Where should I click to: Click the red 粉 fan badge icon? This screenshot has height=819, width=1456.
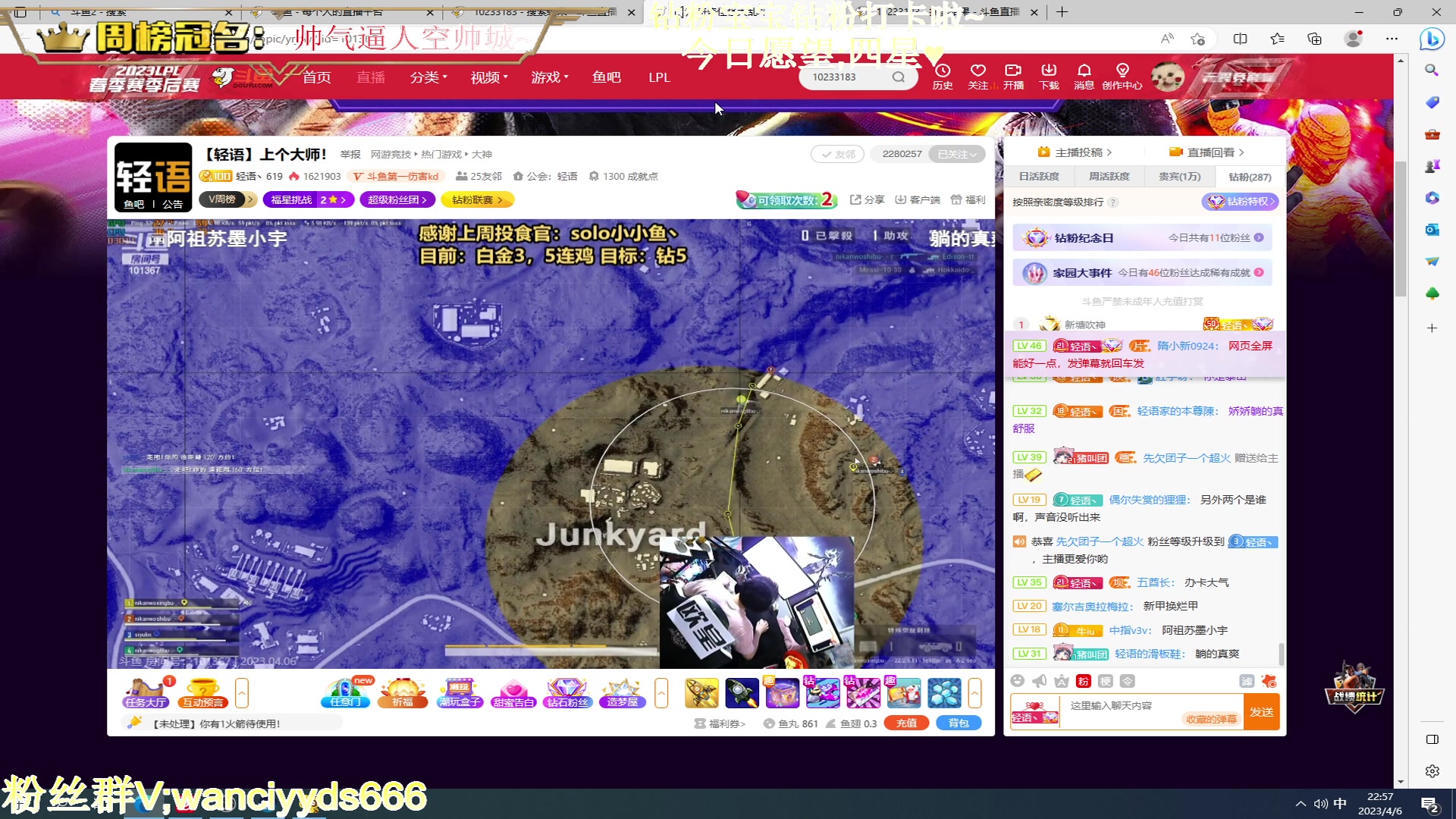1084,681
